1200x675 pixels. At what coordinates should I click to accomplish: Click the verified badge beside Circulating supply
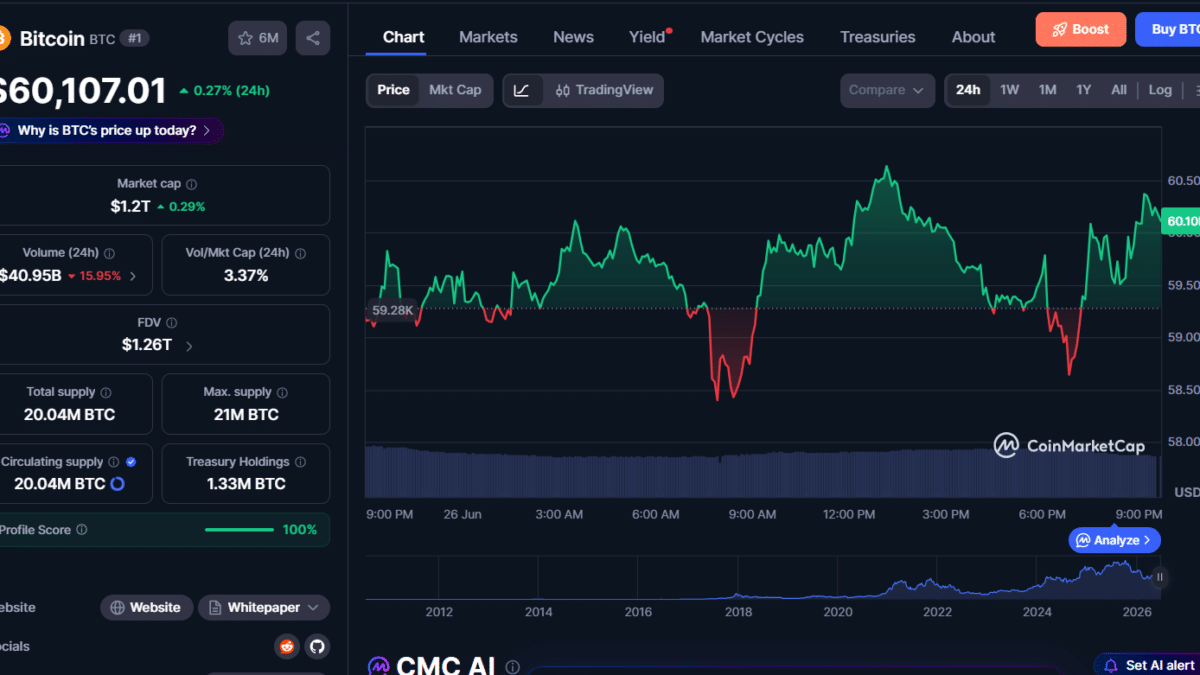click(131, 462)
